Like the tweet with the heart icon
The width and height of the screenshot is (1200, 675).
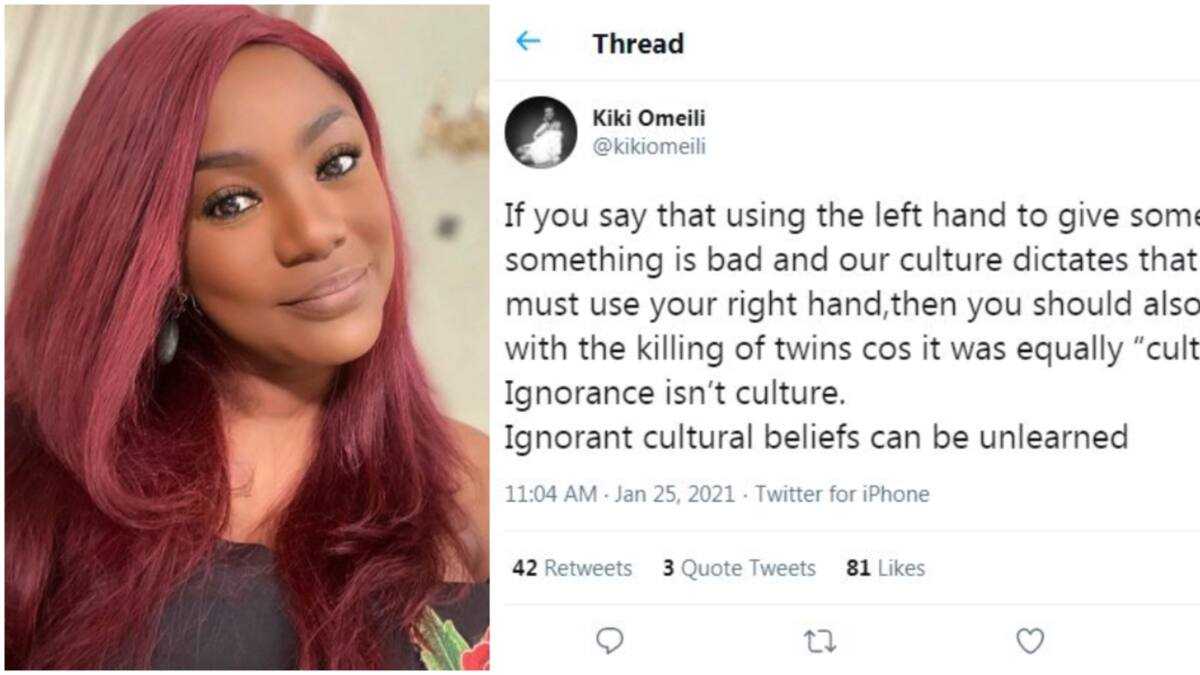(x=1029, y=640)
